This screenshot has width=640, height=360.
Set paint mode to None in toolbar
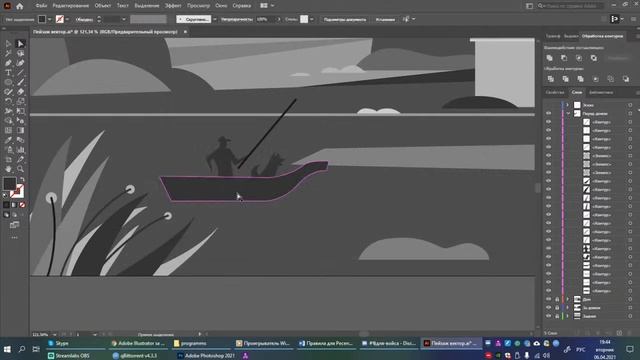click(22, 204)
